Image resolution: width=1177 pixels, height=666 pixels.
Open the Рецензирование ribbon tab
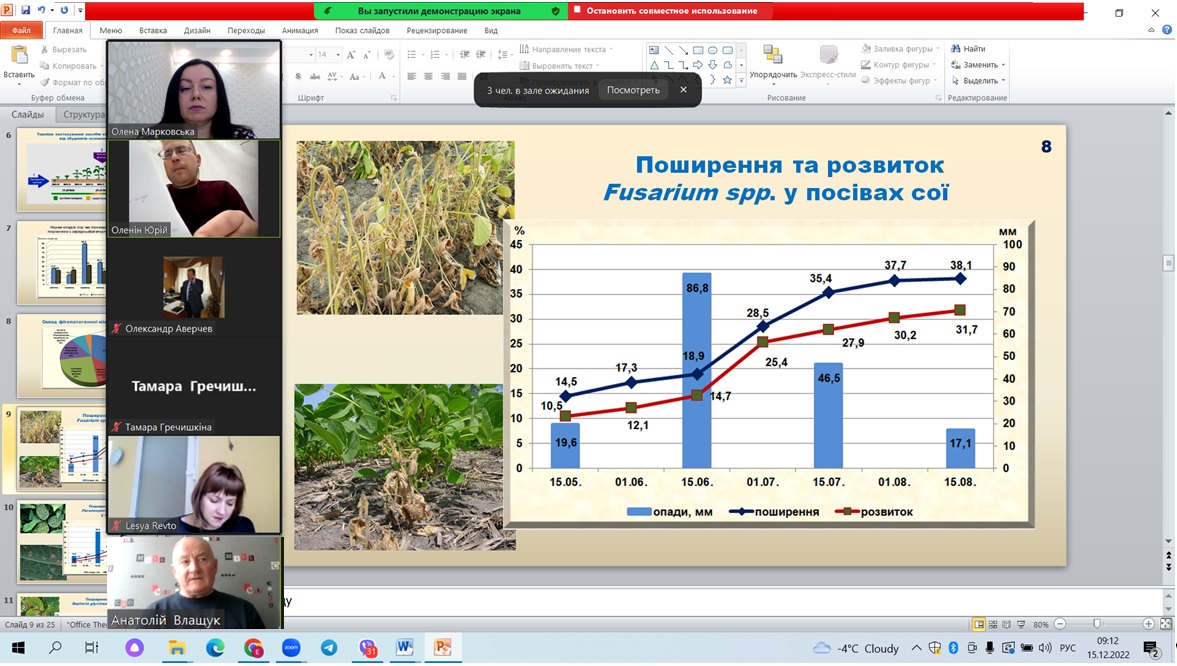point(437,30)
